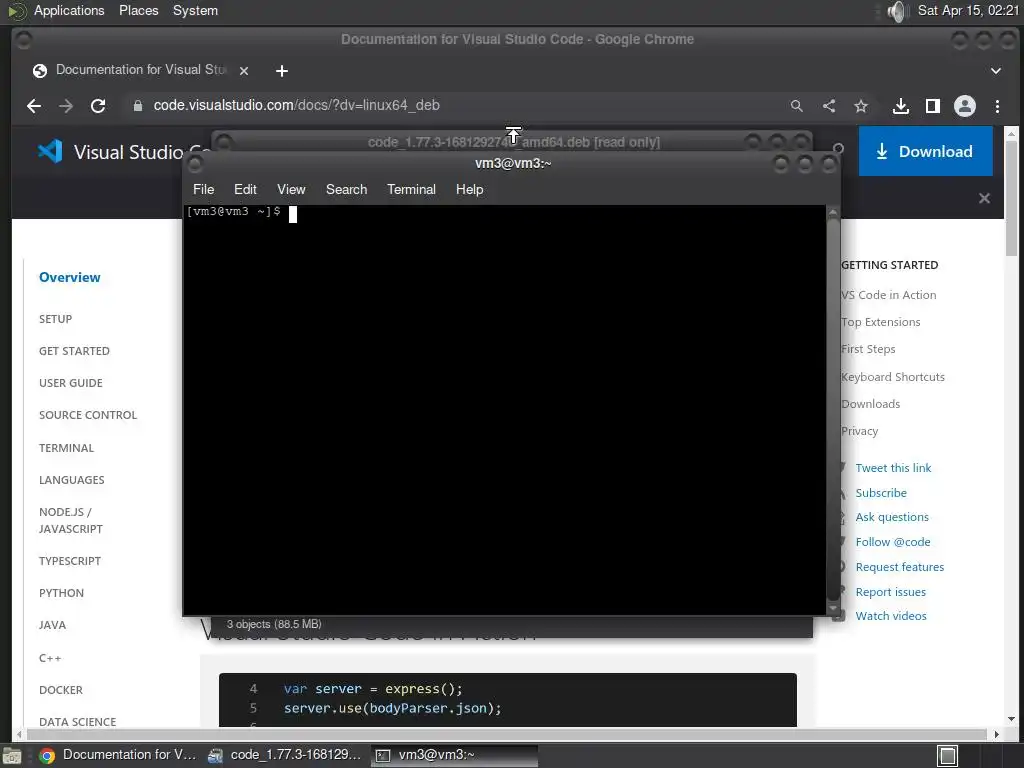This screenshot has width=1024, height=768.
Task: Select Overview in the docs sidebar
Action: 70,278
